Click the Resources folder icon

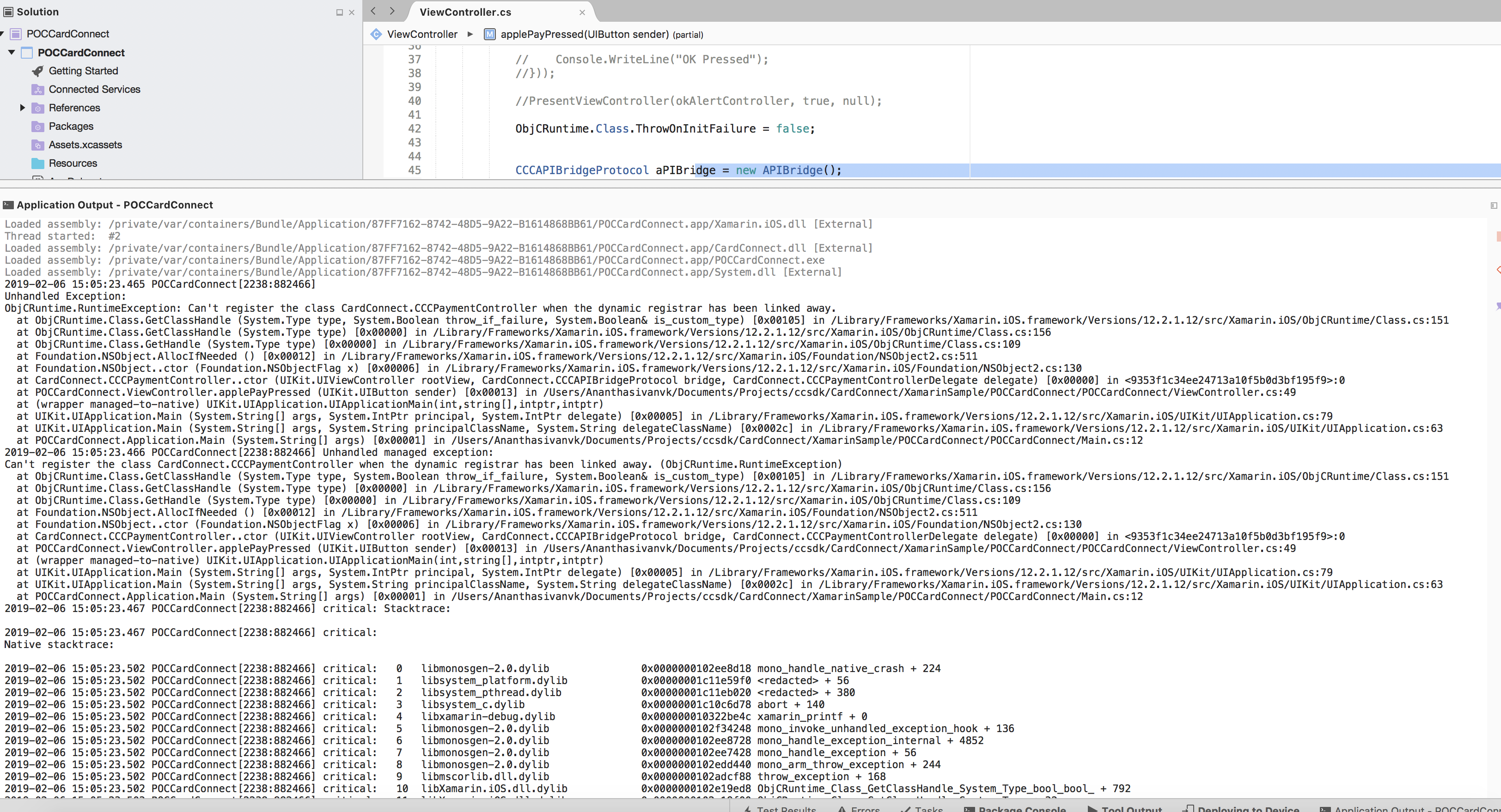click(38, 164)
